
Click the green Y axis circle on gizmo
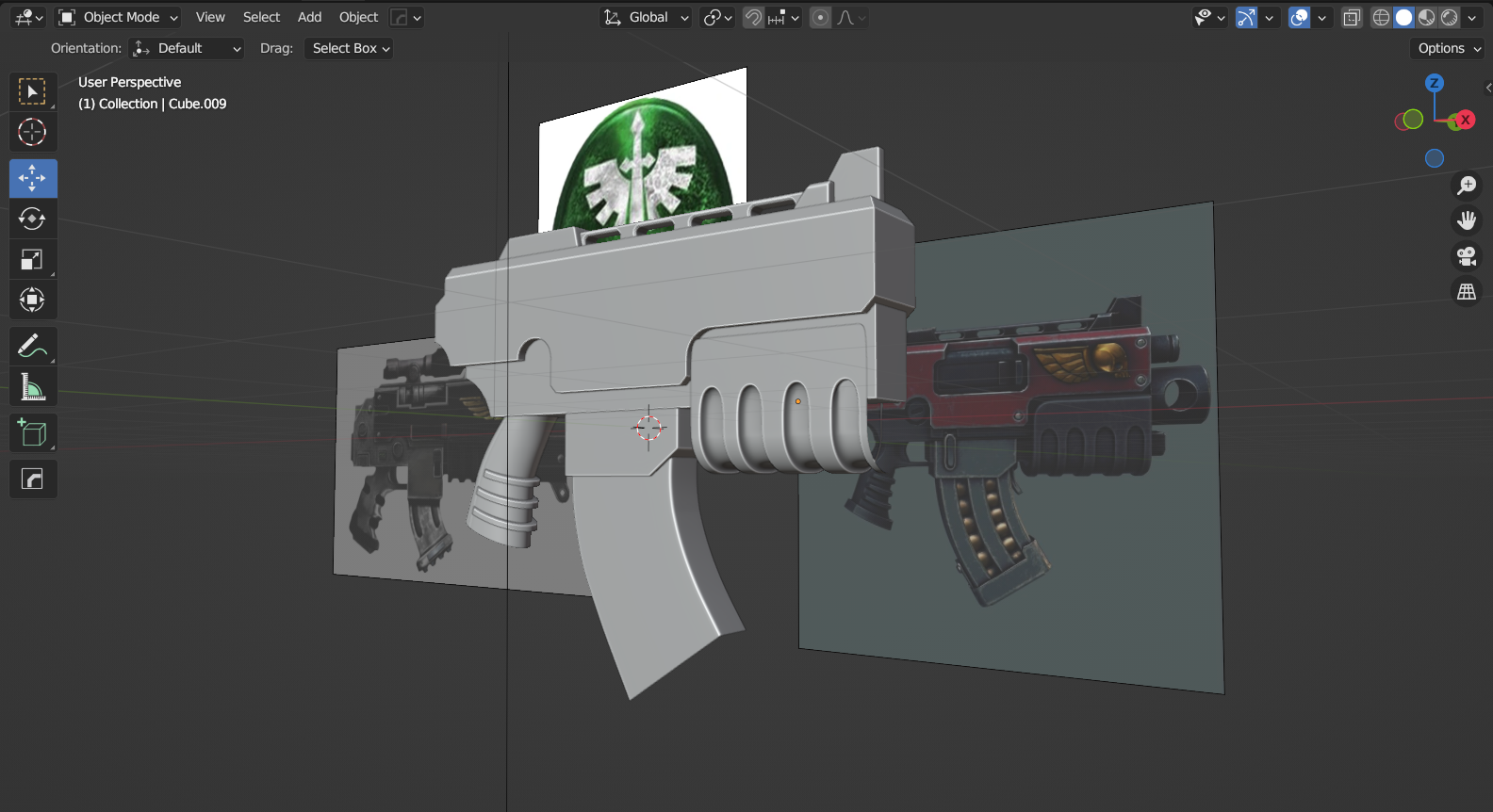click(x=1413, y=119)
